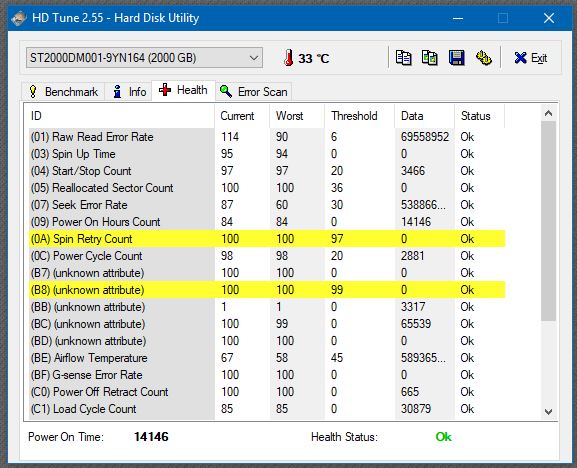Click the copy screenshot to clipboard icon
Image resolution: width=577 pixels, height=468 pixels.
coord(429,58)
